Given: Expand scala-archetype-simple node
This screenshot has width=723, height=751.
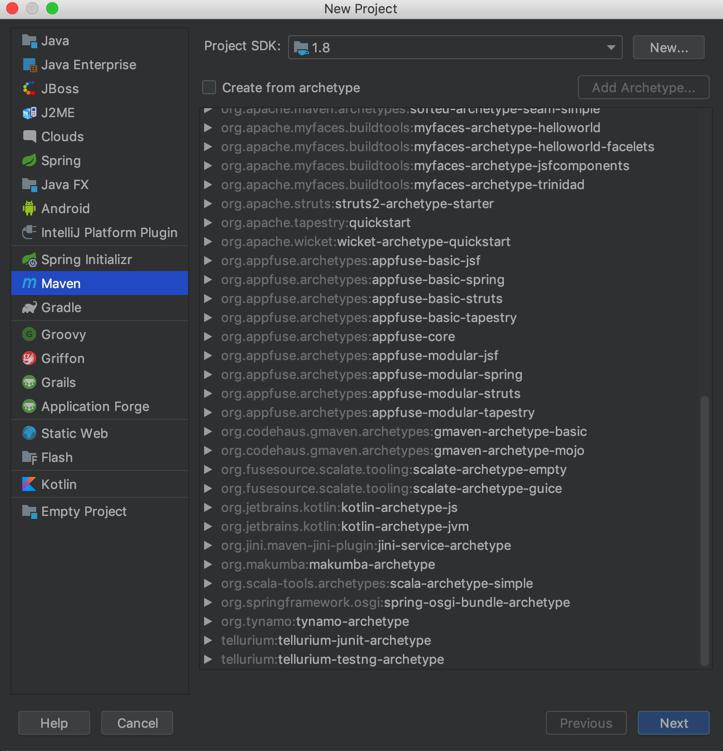Looking at the screenshot, I should point(208,583).
